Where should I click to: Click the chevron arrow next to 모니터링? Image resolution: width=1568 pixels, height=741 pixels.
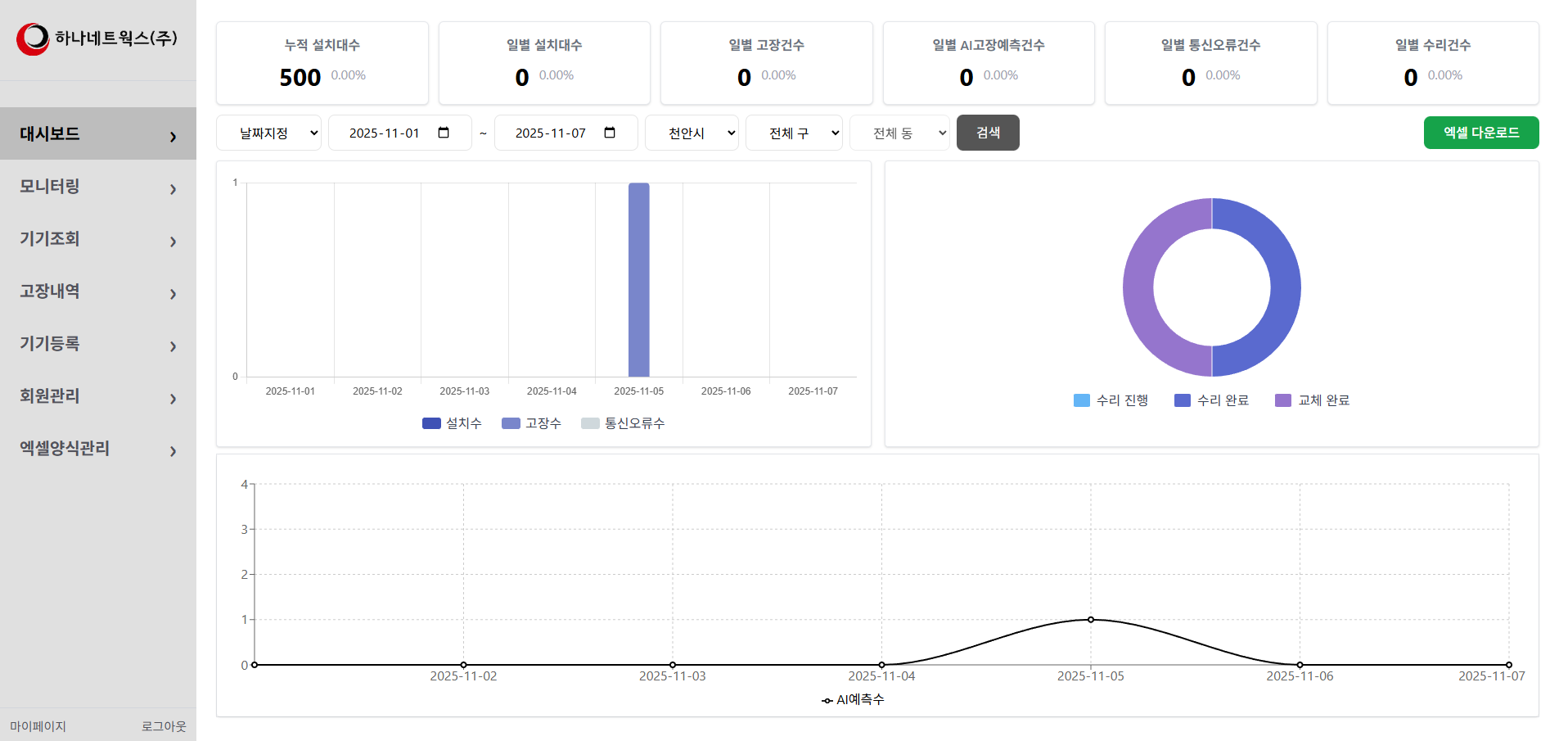tap(173, 189)
